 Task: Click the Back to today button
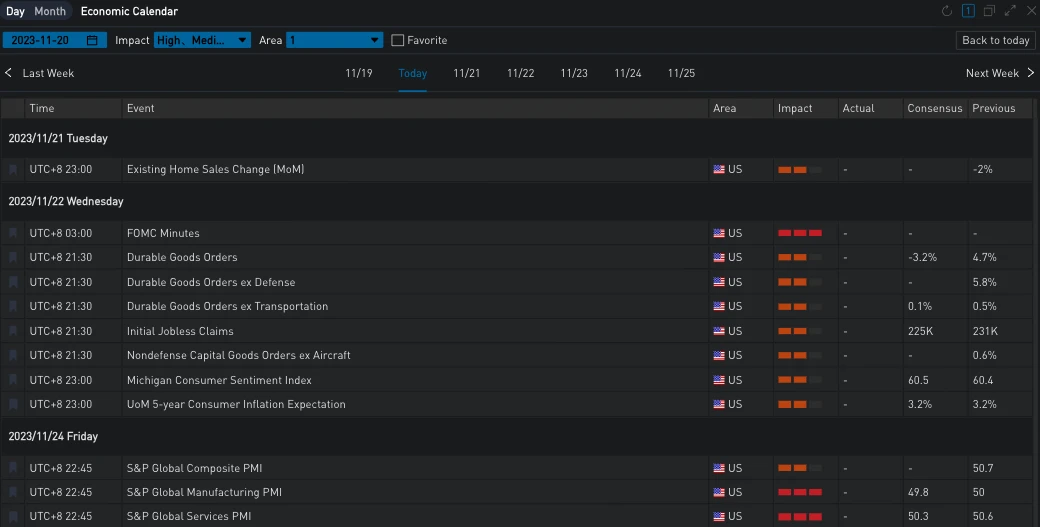pyautogui.click(x=995, y=41)
